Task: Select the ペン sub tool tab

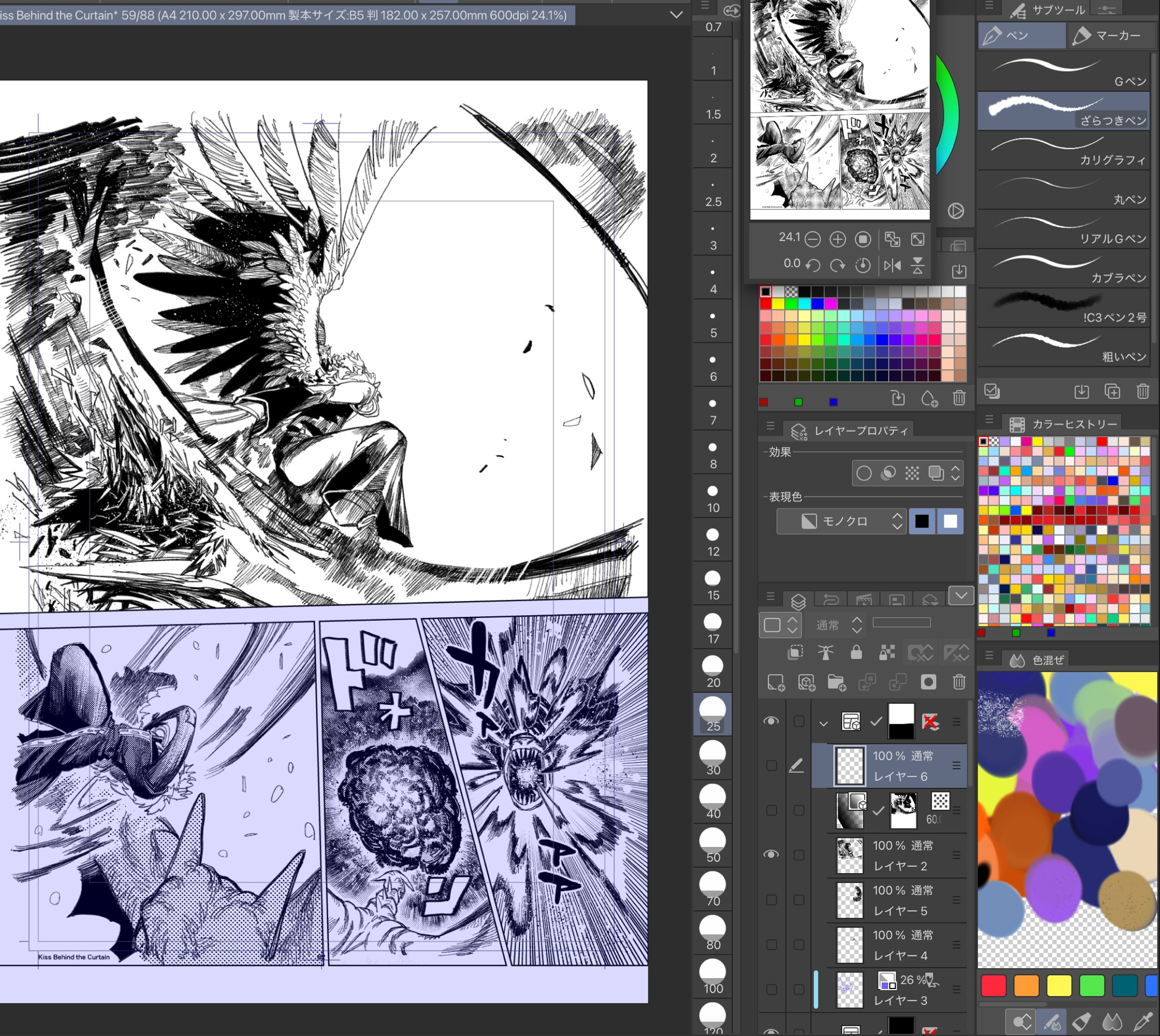Action: click(x=1021, y=36)
